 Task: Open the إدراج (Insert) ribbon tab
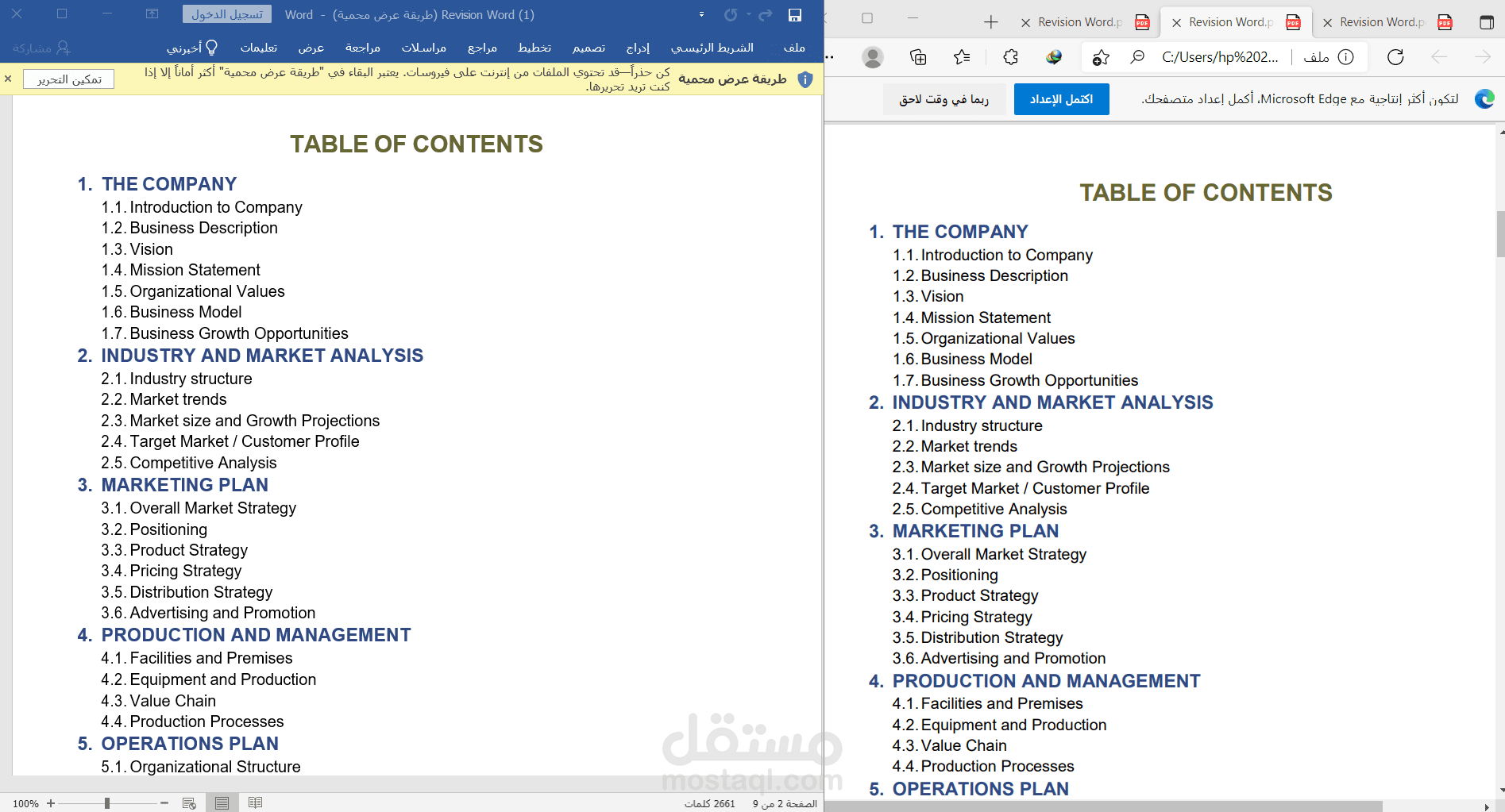[638, 48]
